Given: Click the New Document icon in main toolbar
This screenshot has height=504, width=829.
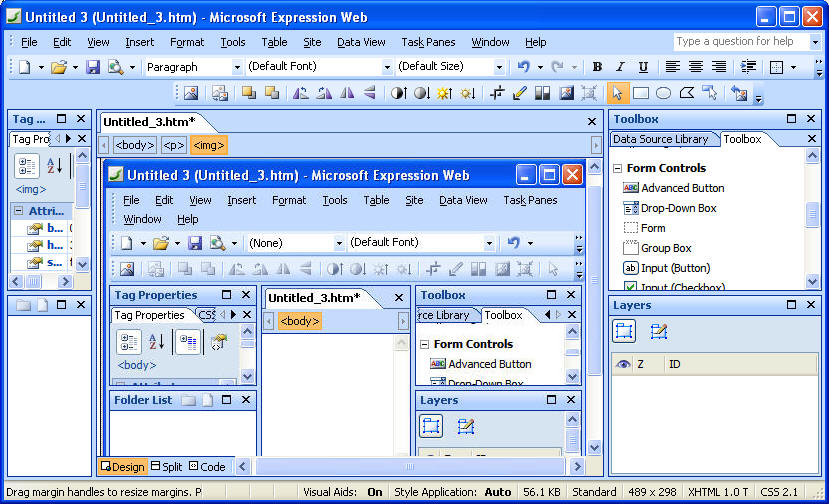Looking at the screenshot, I should [25, 67].
